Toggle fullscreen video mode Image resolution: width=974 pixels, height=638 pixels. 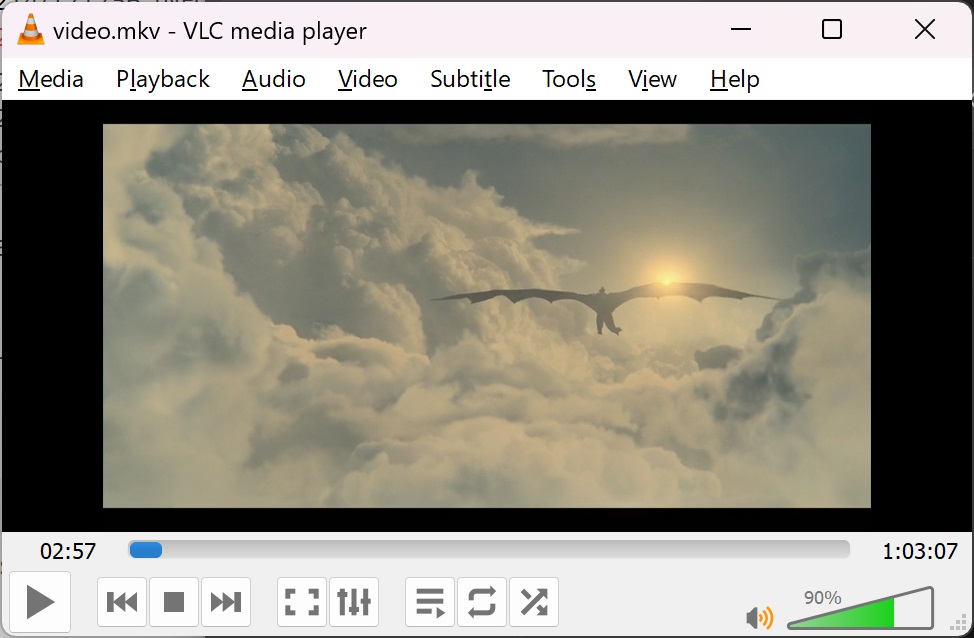(302, 602)
